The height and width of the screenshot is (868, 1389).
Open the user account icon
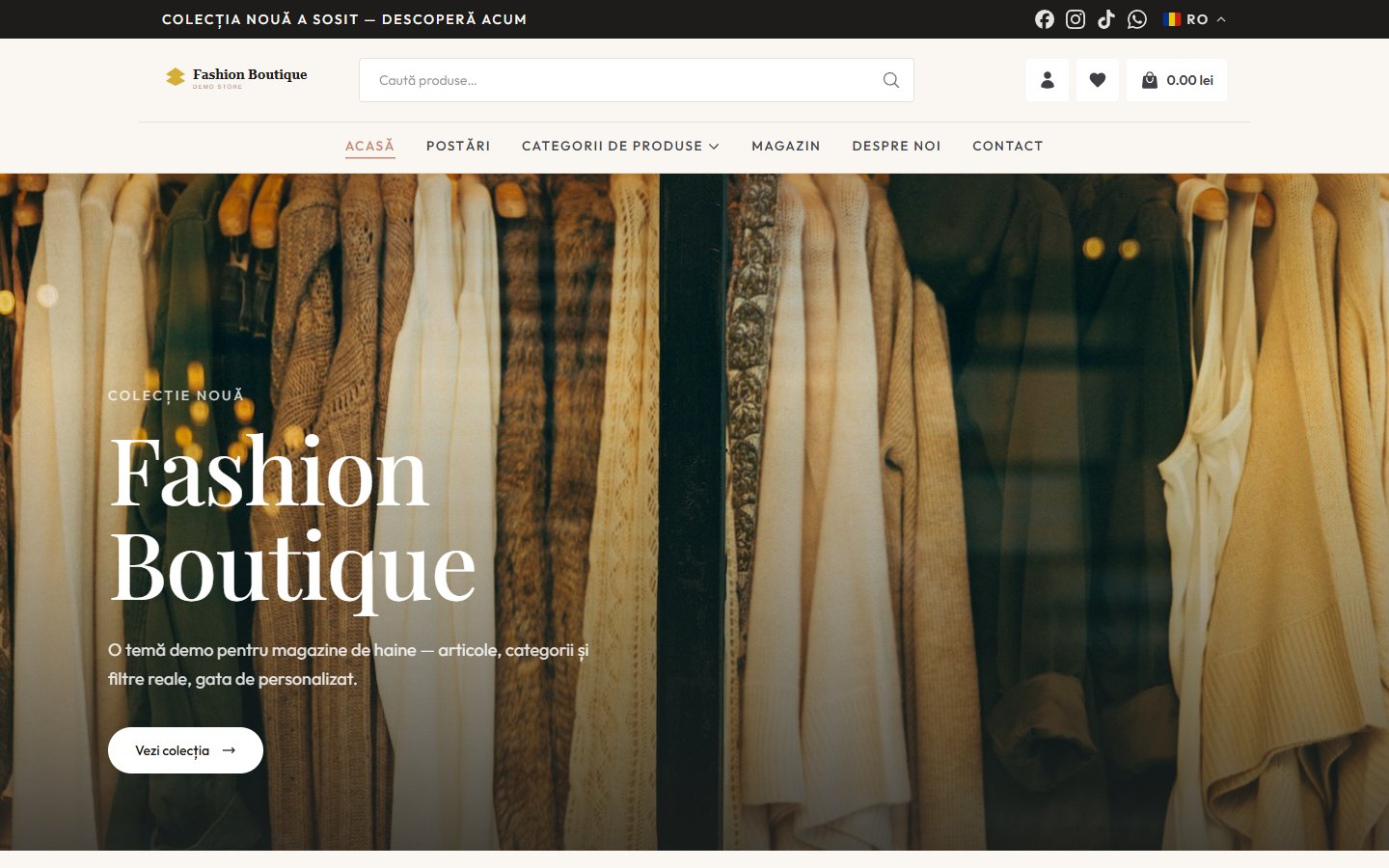pos(1048,80)
